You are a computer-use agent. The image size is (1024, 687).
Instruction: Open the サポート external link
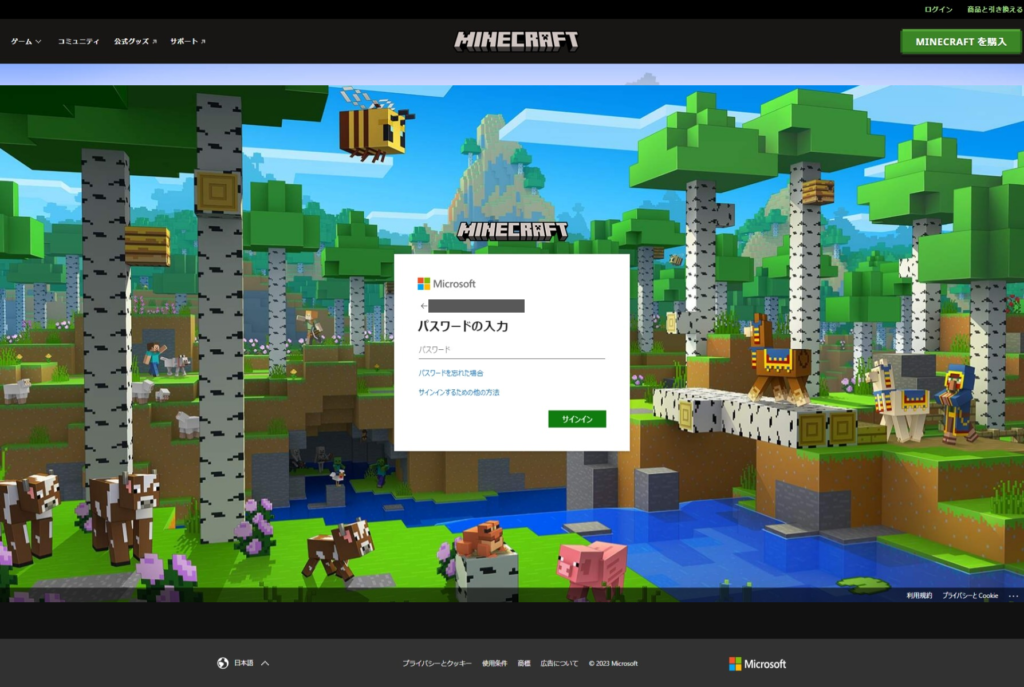[187, 41]
